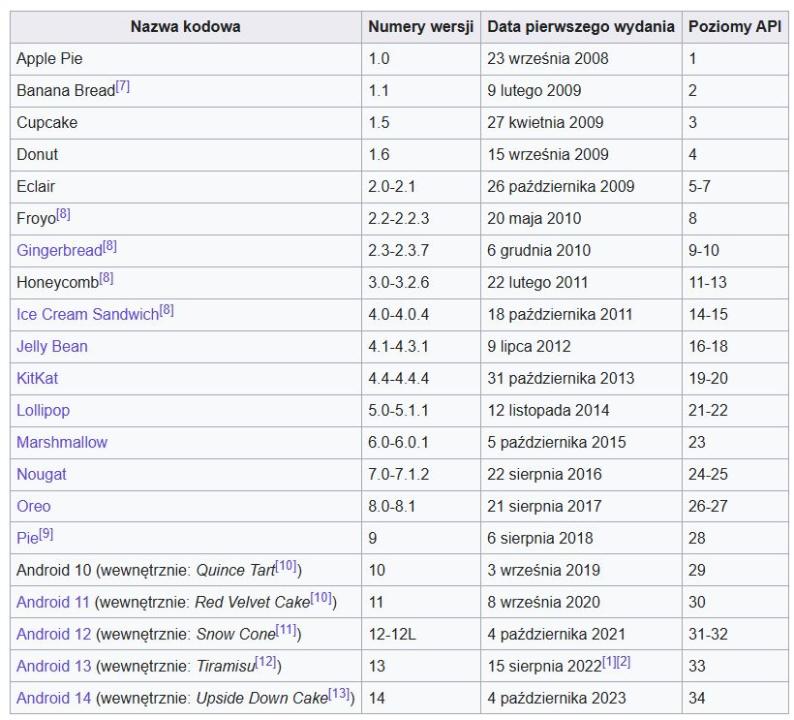Open footnote [1] after 15 sierpnia 2022
Viewport: 794px width, 720px height.
[x=609, y=662]
